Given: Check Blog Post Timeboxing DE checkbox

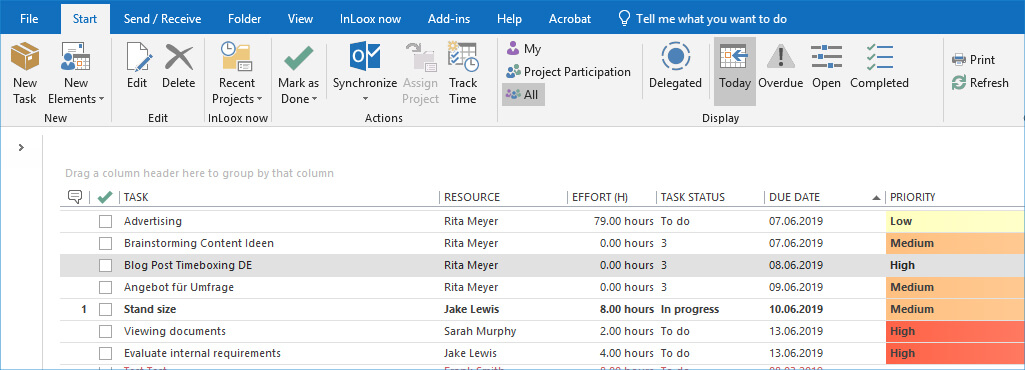Looking at the screenshot, I should pos(105,265).
